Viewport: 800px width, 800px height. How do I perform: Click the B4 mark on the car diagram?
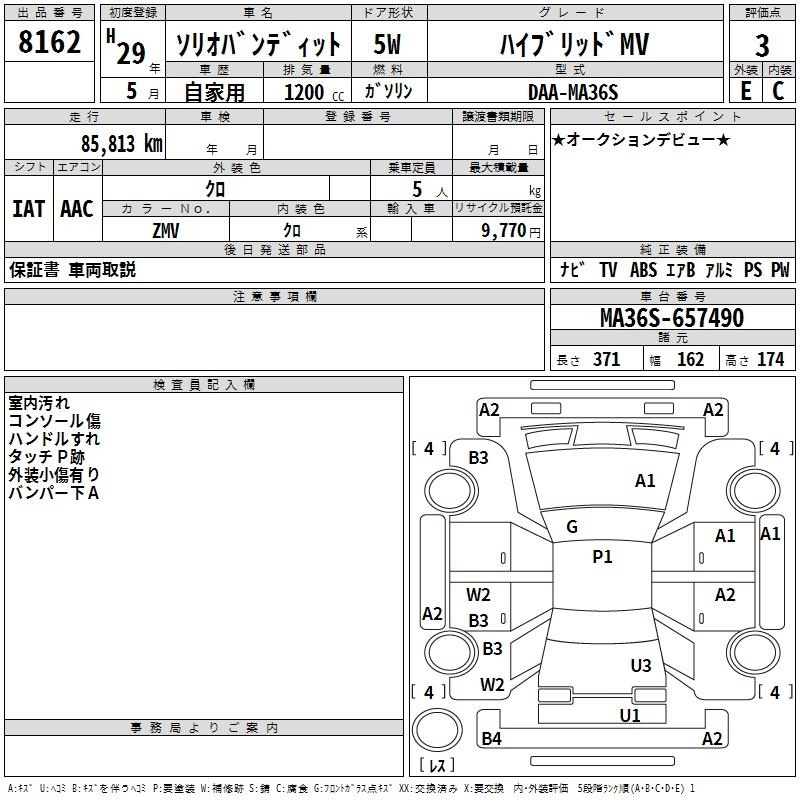coord(491,739)
